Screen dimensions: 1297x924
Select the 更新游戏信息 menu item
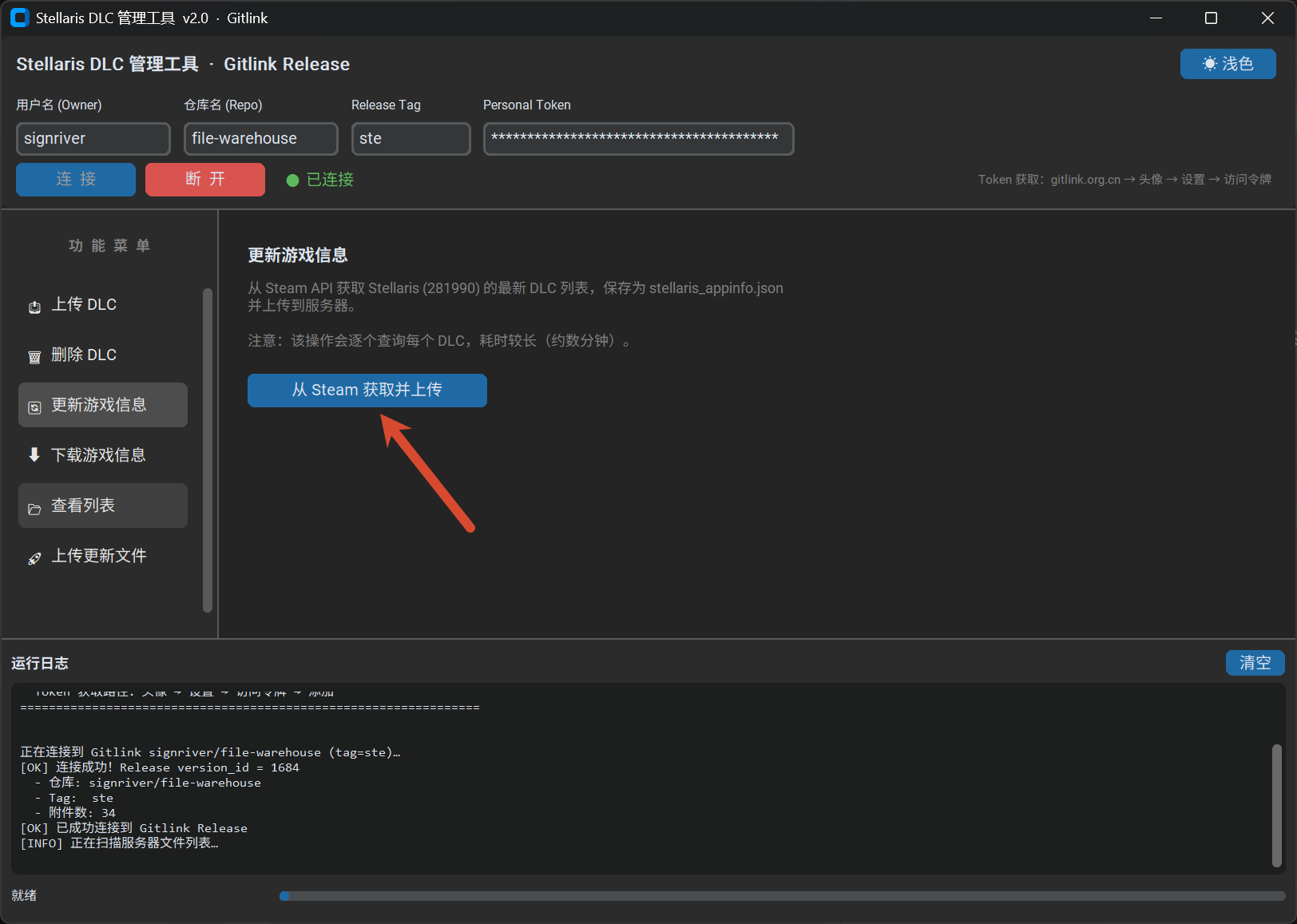pos(103,405)
